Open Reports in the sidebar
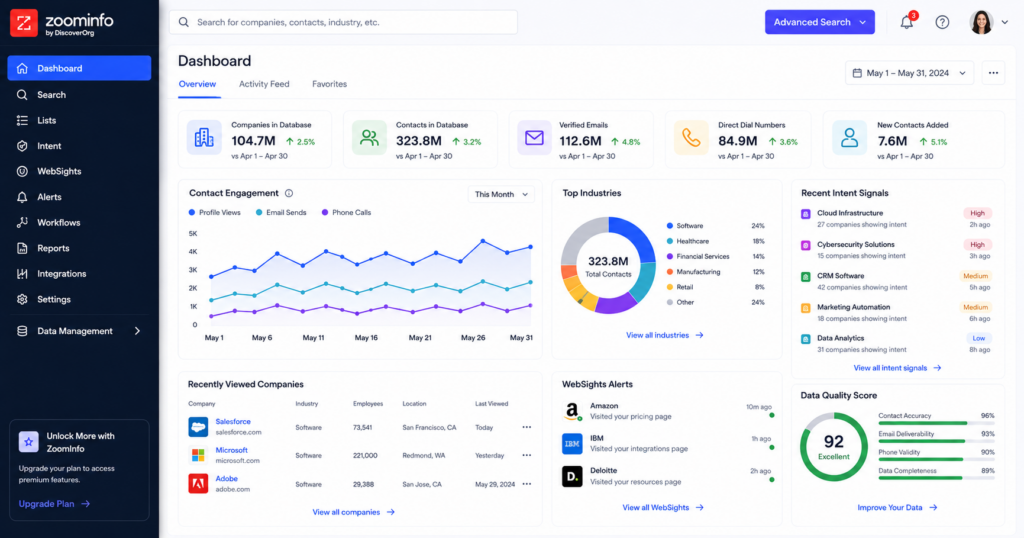Viewport: 1024px width, 538px height. tap(79, 248)
